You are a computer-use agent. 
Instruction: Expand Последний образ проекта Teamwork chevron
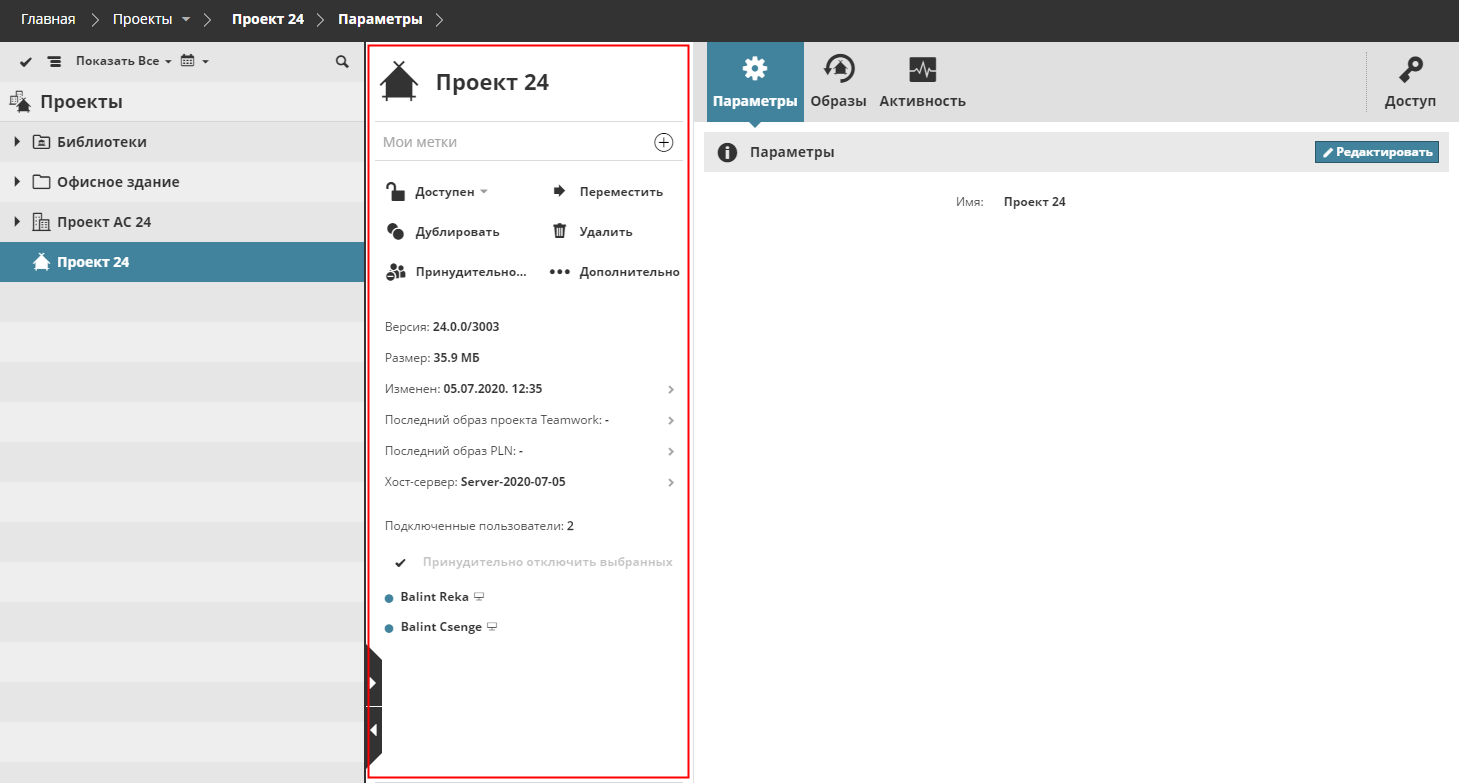click(x=671, y=421)
